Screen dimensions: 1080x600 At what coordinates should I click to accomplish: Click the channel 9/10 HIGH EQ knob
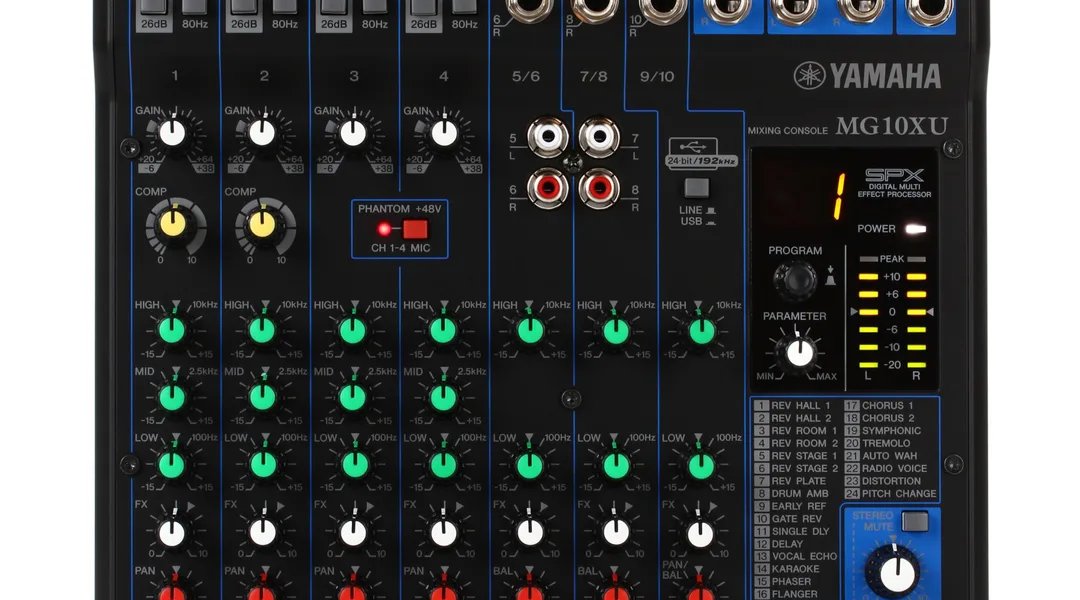click(x=701, y=330)
